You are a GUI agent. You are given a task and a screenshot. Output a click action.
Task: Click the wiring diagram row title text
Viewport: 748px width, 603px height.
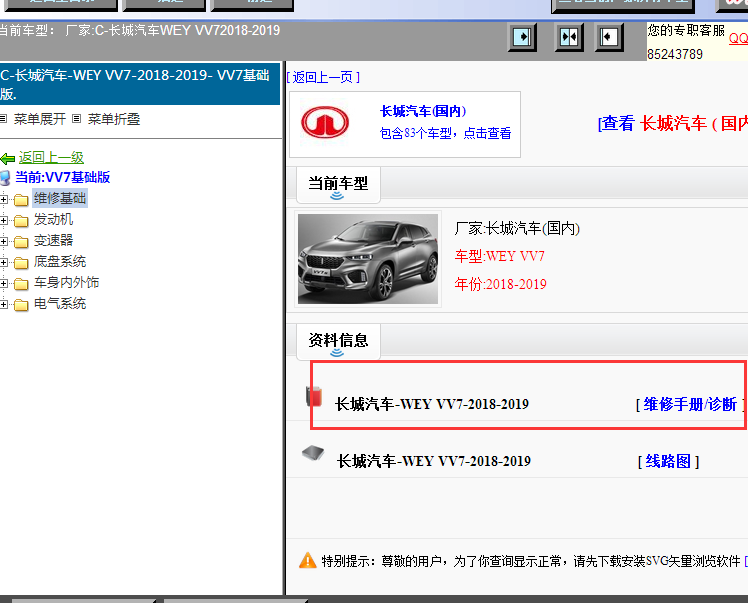click(434, 461)
